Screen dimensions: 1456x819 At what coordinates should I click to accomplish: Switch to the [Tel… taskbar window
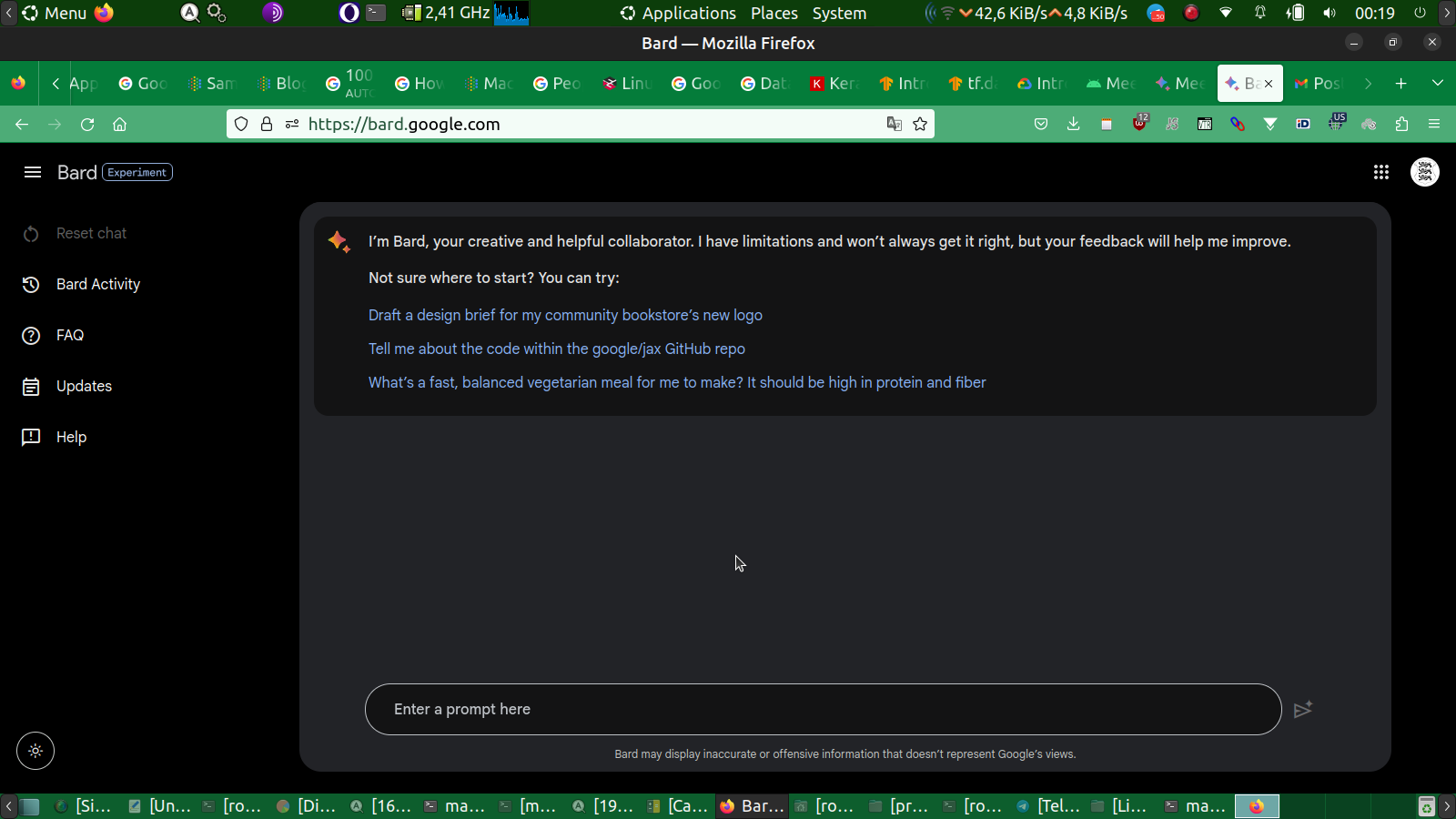pos(1048,806)
